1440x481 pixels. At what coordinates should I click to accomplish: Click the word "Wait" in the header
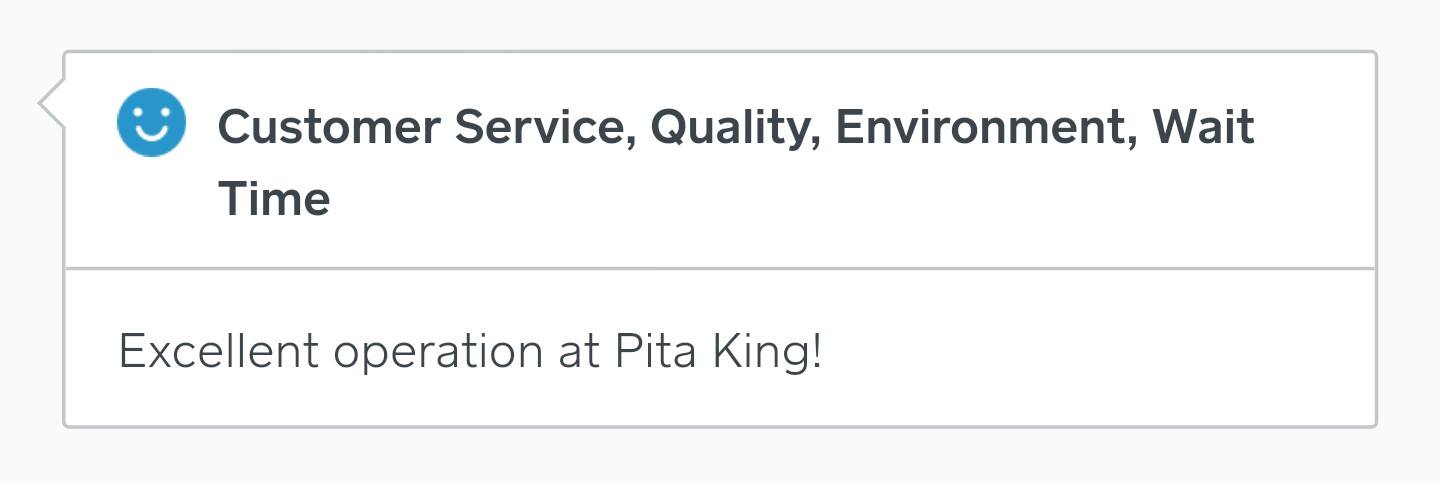pyautogui.click(x=1203, y=128)
